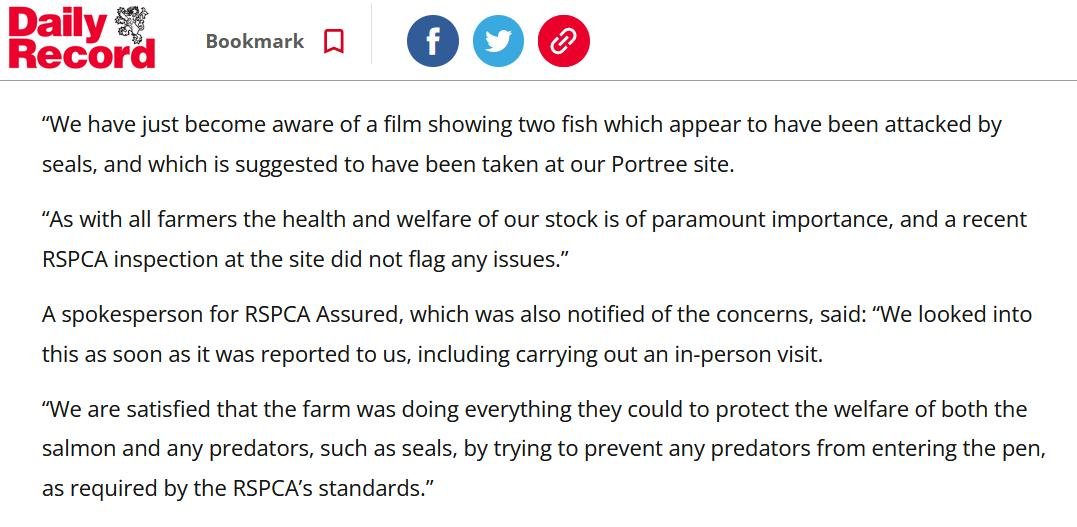The height and width of the screenshot is (527, 1077).
Task: Open the Daily Record homepage logo
Action: pyautogui.click(x=82, y=38)
